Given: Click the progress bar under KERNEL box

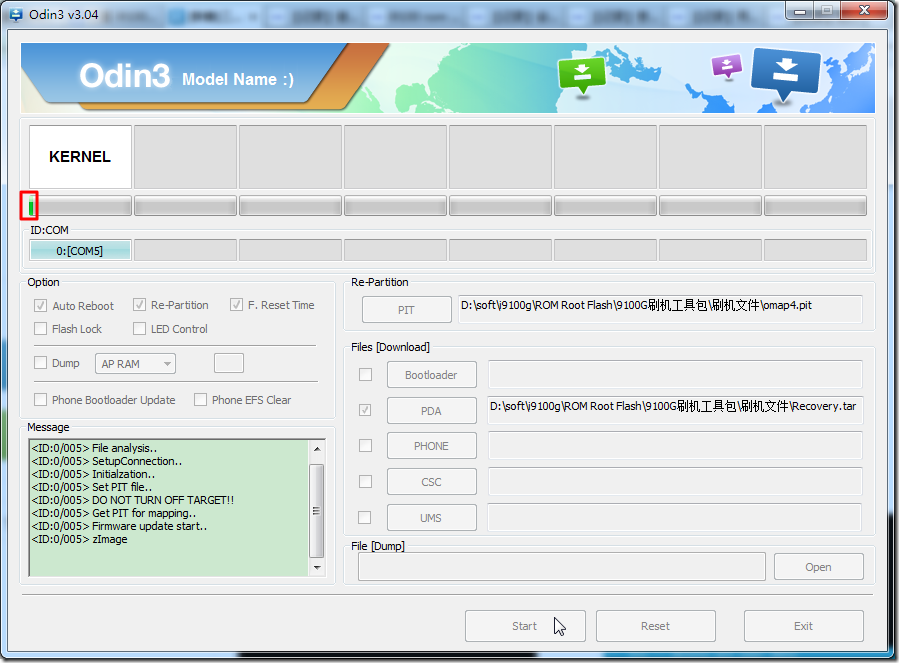Looking at the screenshot, I should coord(80,205).
